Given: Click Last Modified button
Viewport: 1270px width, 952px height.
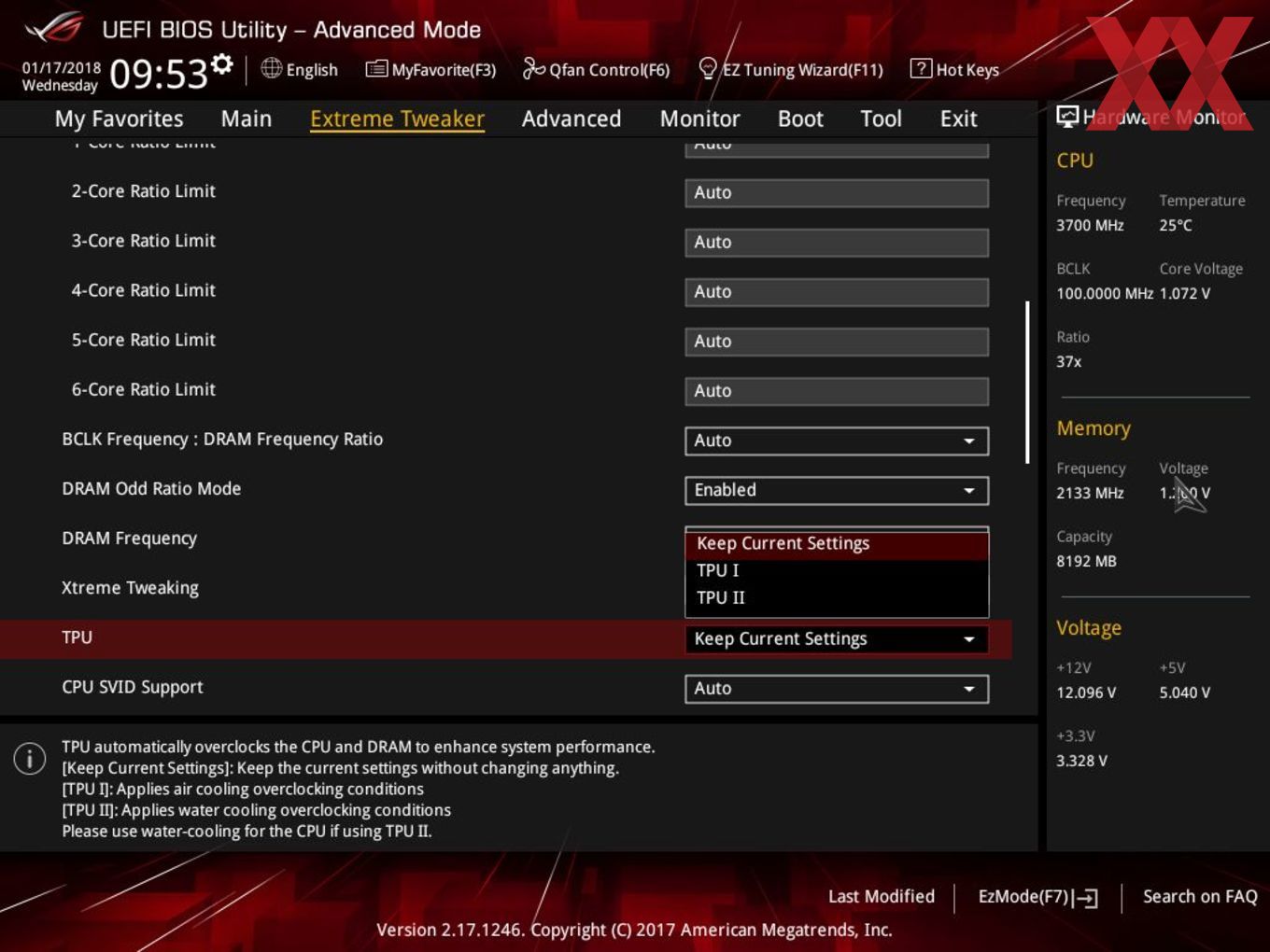Looking at the screenshot, I should point(881,896).
